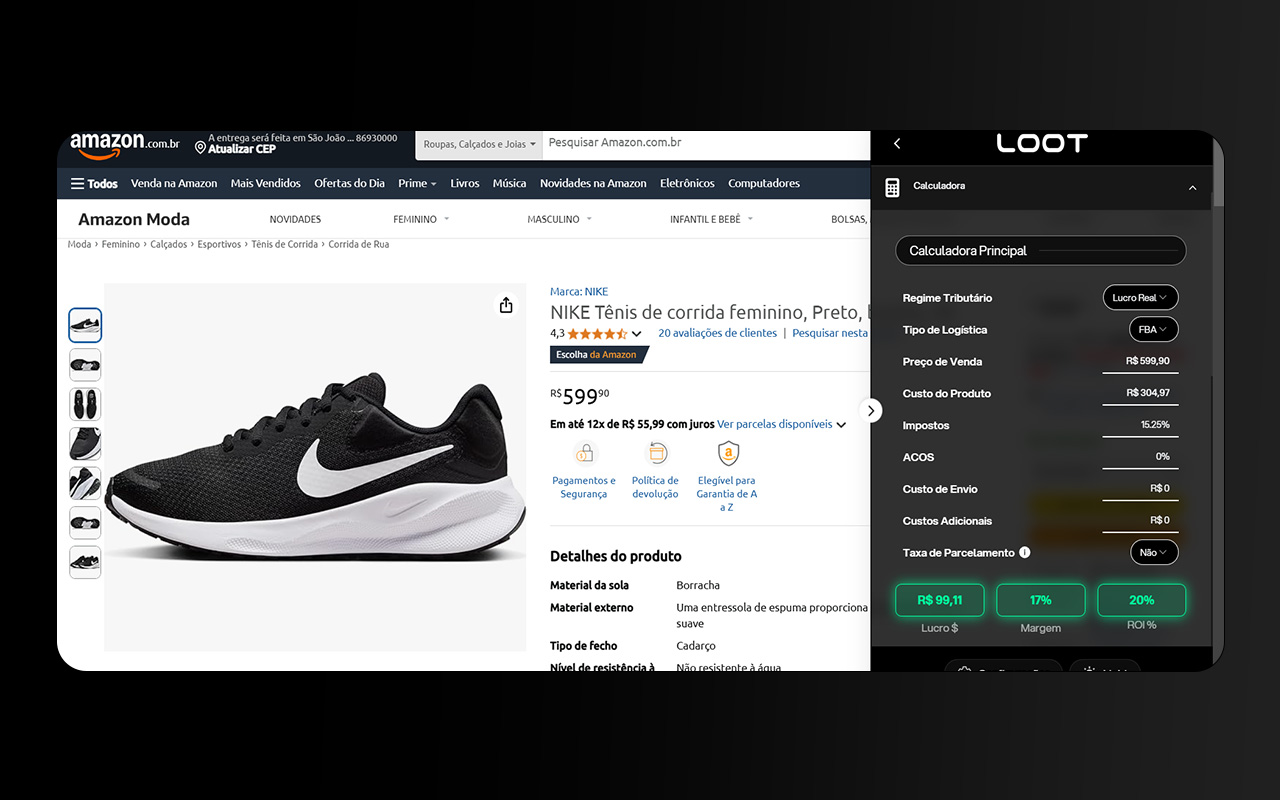Open the Marca: NIKE brand link

[579, 292]
